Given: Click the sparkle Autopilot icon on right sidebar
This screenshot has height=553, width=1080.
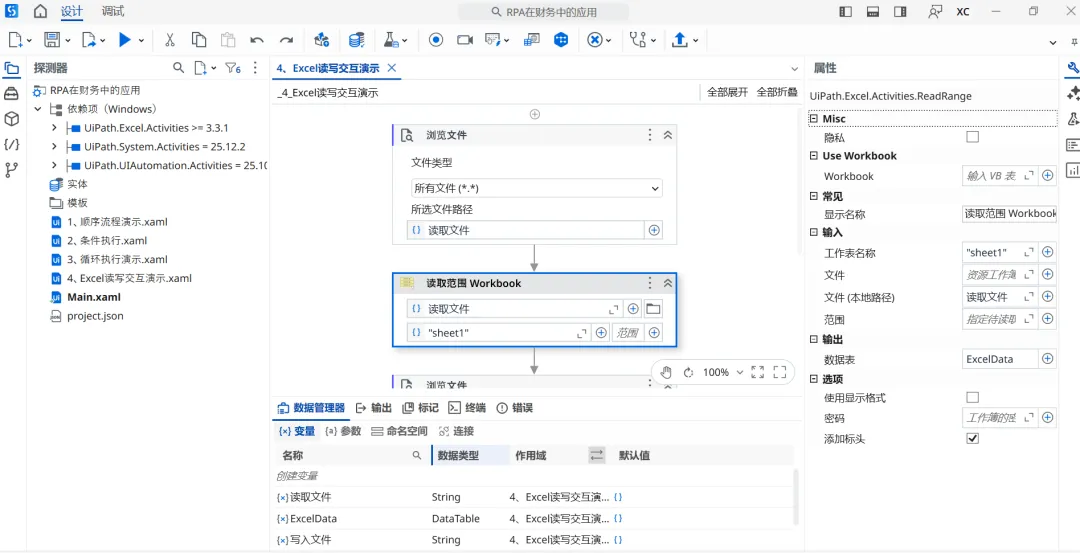Looking at the screenshot, I should coord(1072,94).
